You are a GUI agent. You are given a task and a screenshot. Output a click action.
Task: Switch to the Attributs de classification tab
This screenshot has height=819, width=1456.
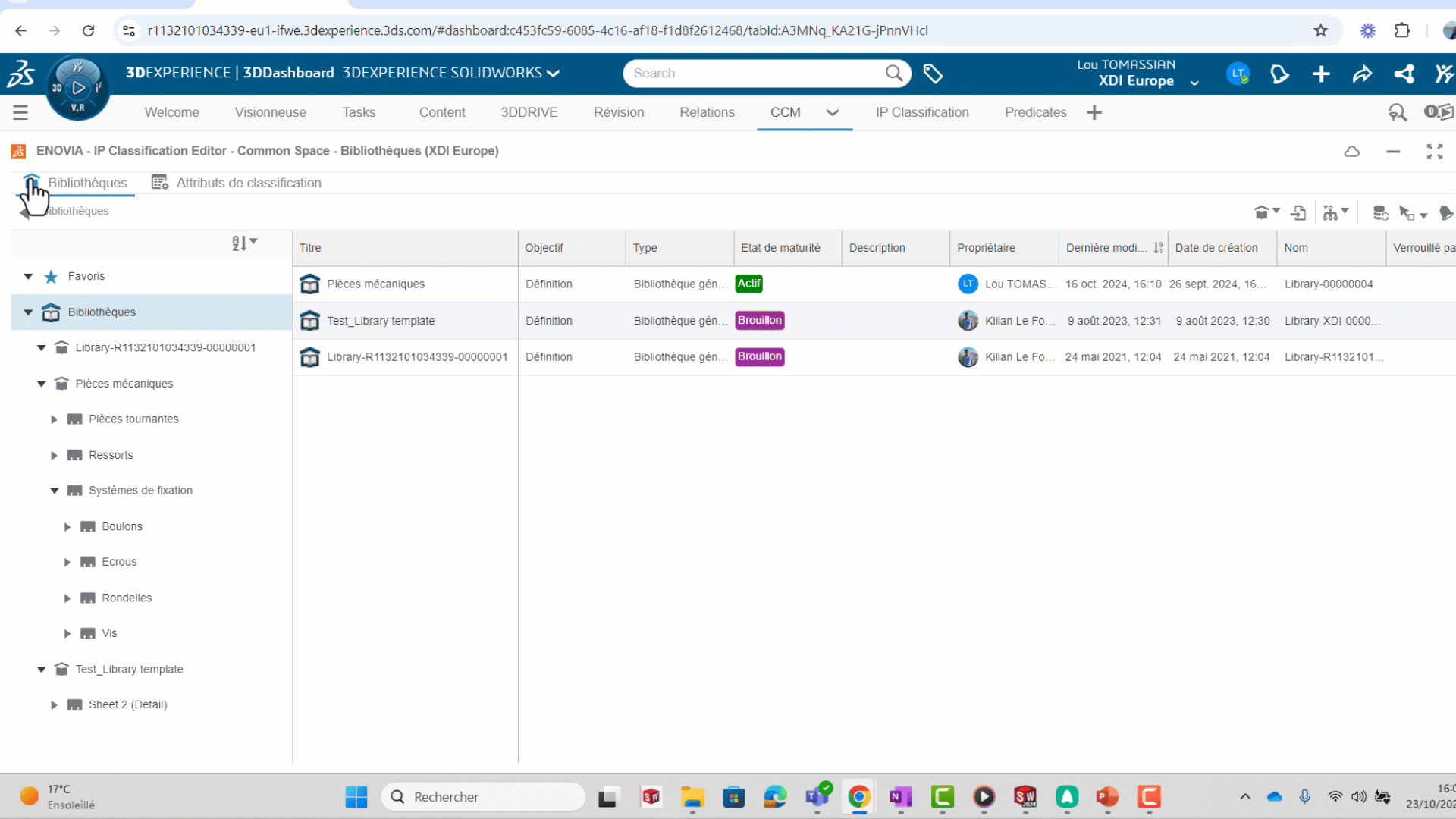click(249, 182)
